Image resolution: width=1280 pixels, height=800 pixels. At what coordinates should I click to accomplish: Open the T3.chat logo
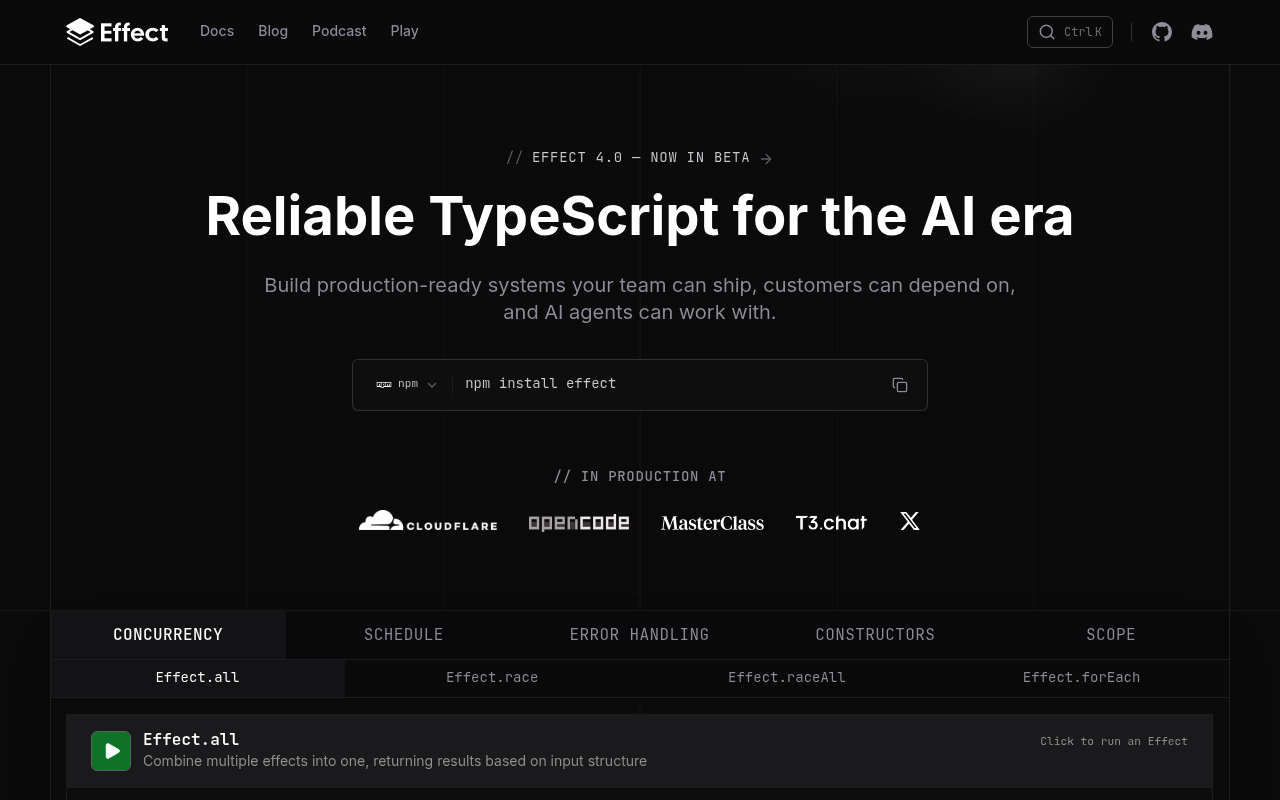[x=831, y=522]
